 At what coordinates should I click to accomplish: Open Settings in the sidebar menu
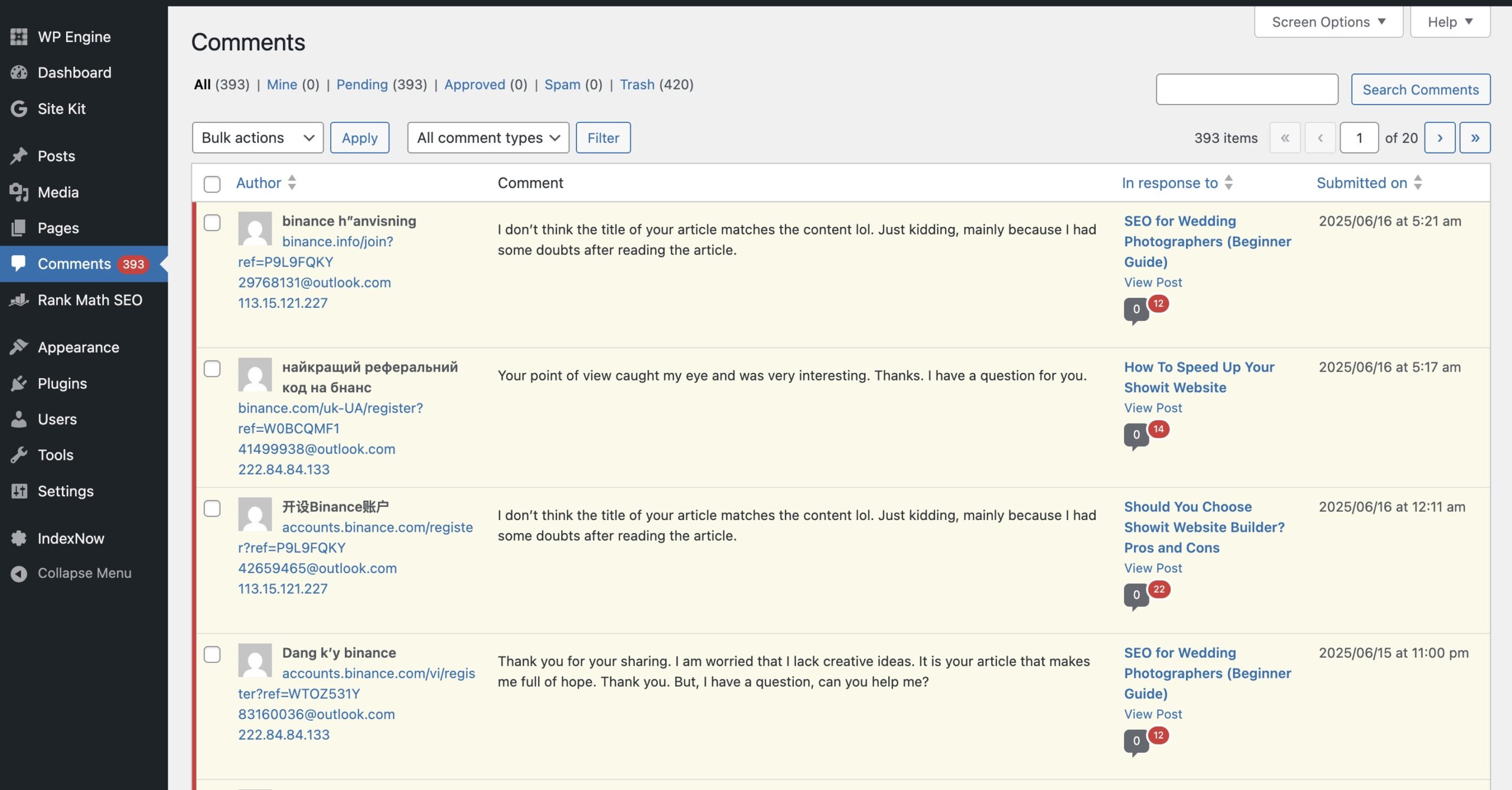point(66,491)
